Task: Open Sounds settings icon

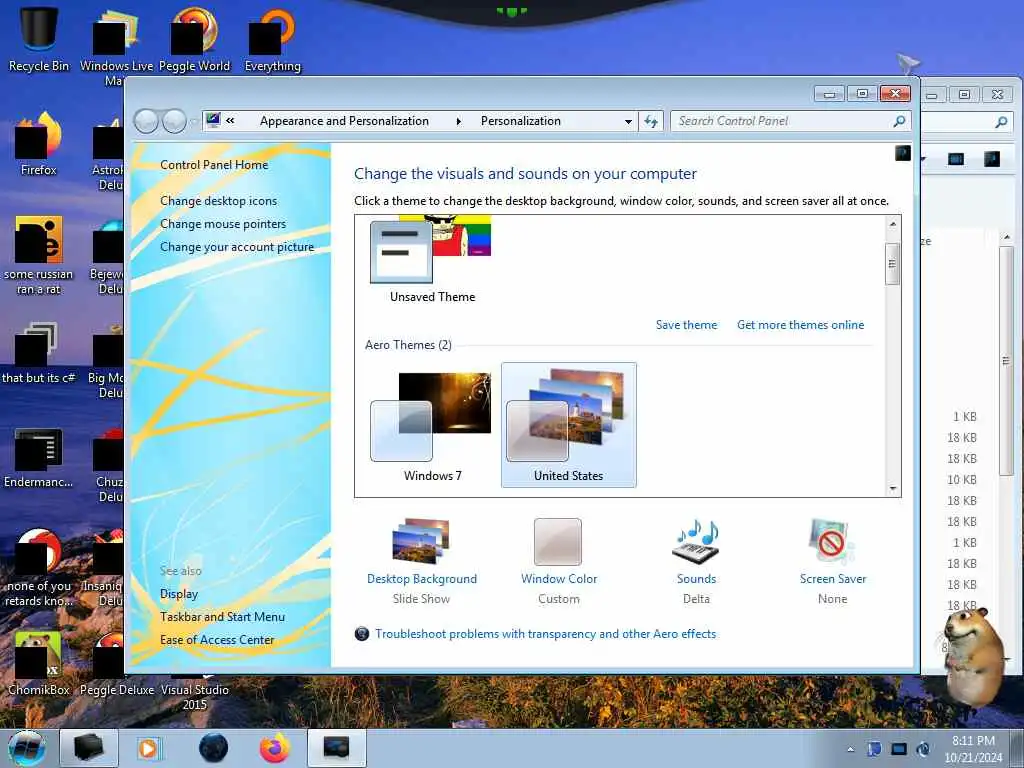Action: tap(696, 541)
